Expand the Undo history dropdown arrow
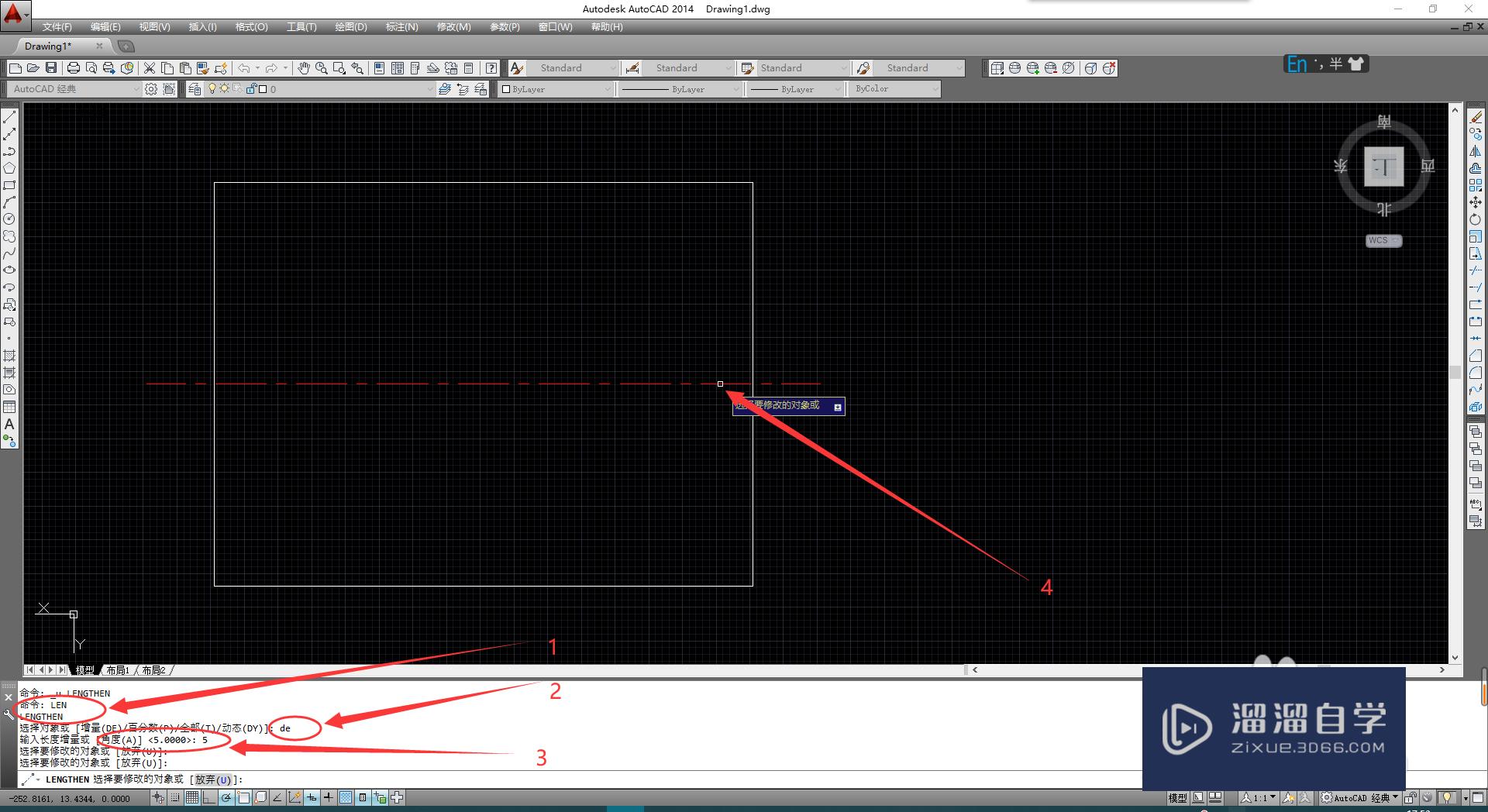Viewport: 1488px width, 812px height. [x=258, y=68]
